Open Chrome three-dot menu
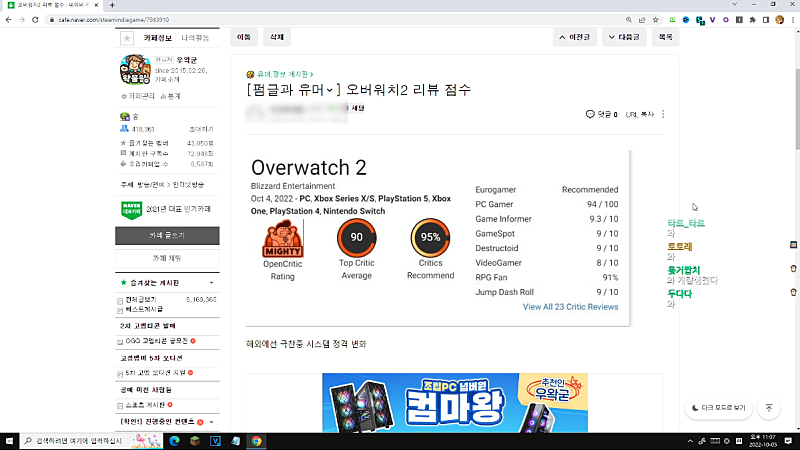This screenshot has width=800, height=450. tap(793, 20)
